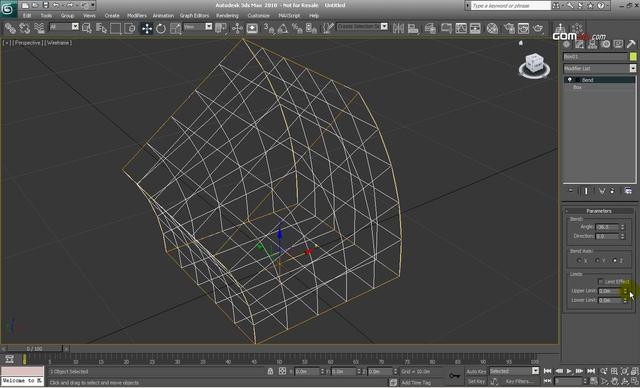Image resolution: width=640 pixels, height=388 pixels.
Task: Open the MAXScript menu
Action: tap(289, 16)
